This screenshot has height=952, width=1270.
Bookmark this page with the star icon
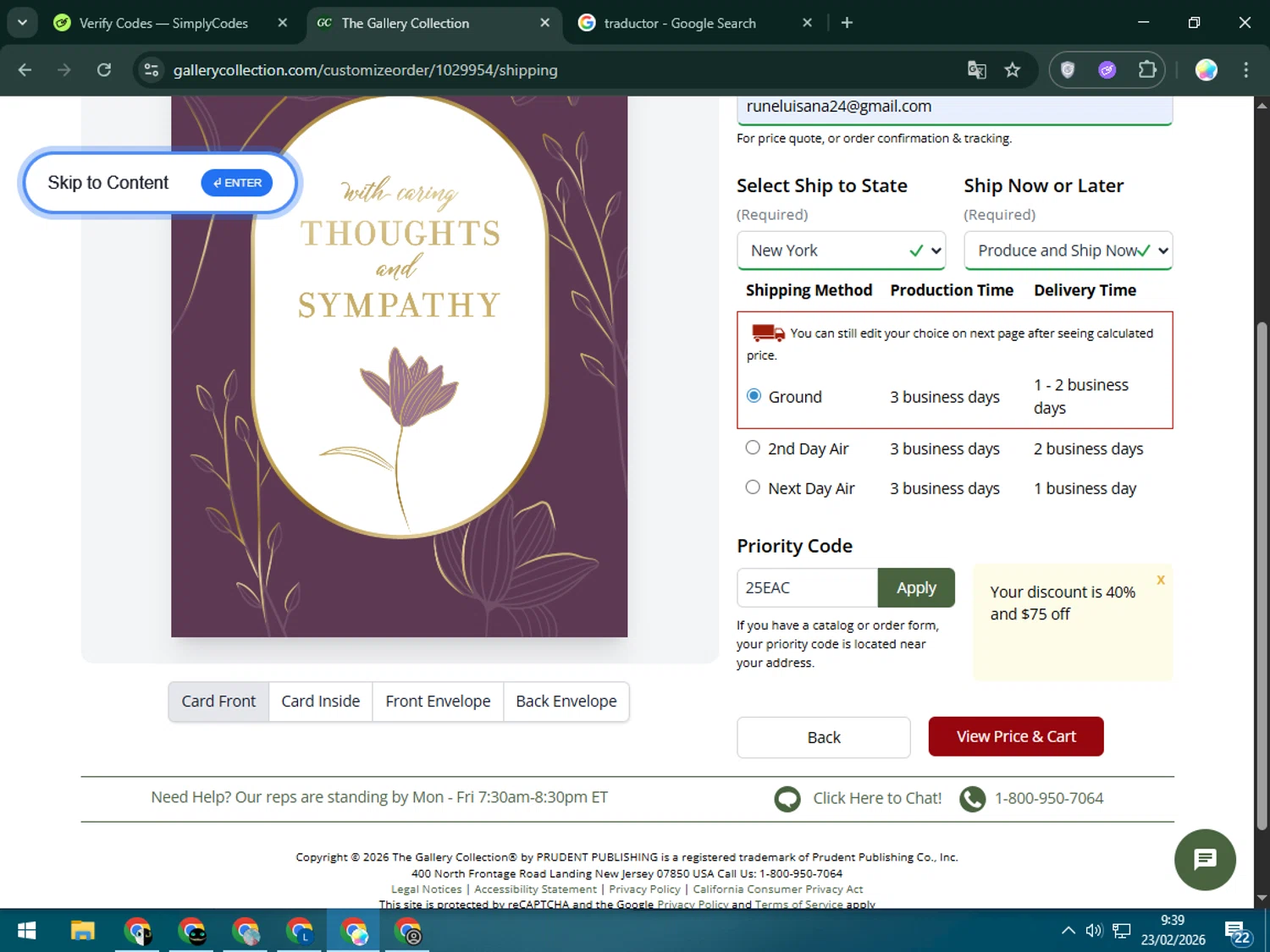pyautogui.click(x=1013, y=70)
